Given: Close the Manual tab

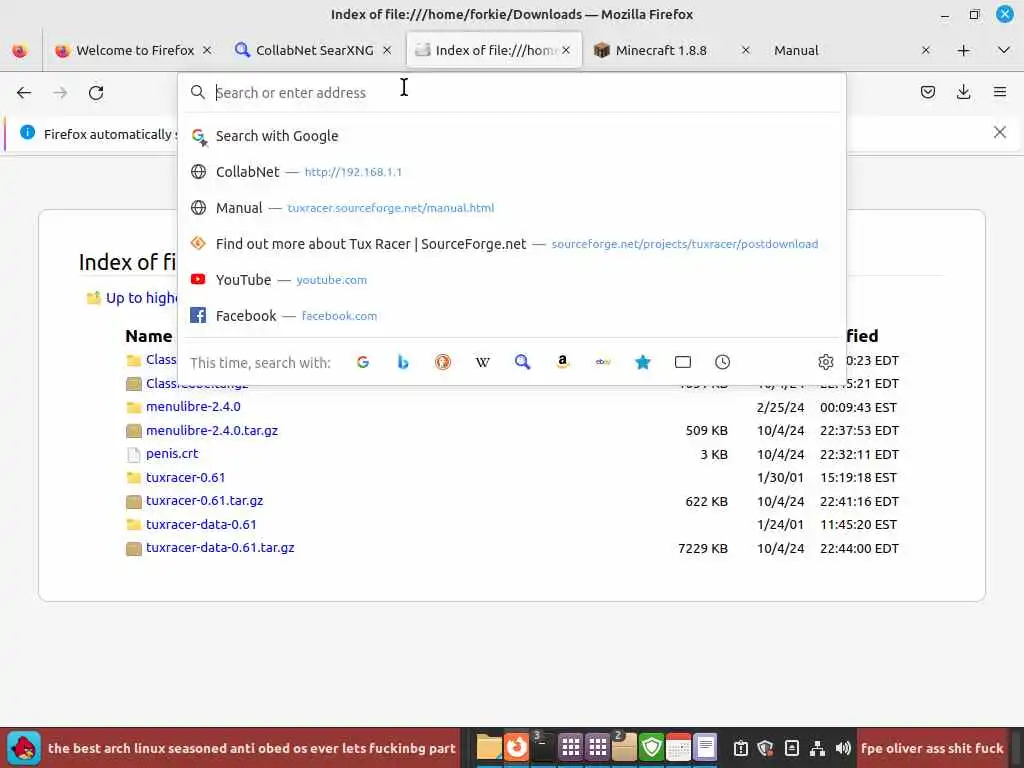Looking at the screenshot, I should (x=925, y=50).
